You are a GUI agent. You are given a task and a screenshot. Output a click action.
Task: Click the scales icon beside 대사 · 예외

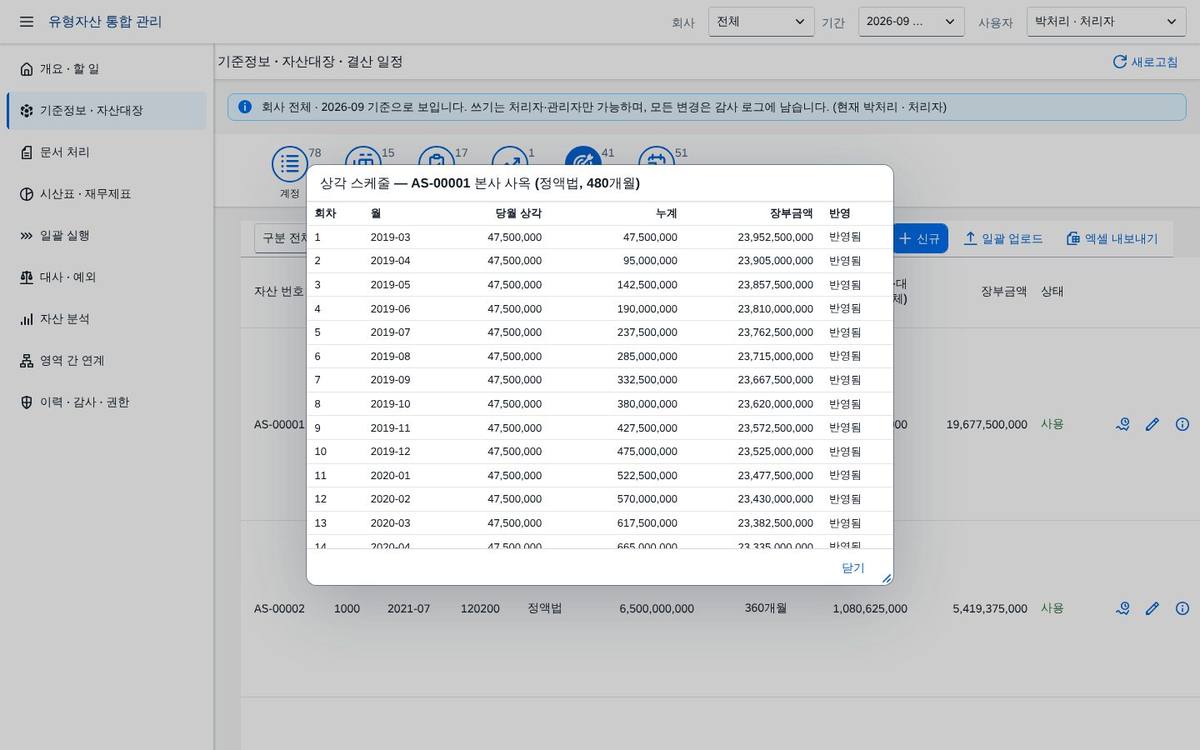point(27,277)
